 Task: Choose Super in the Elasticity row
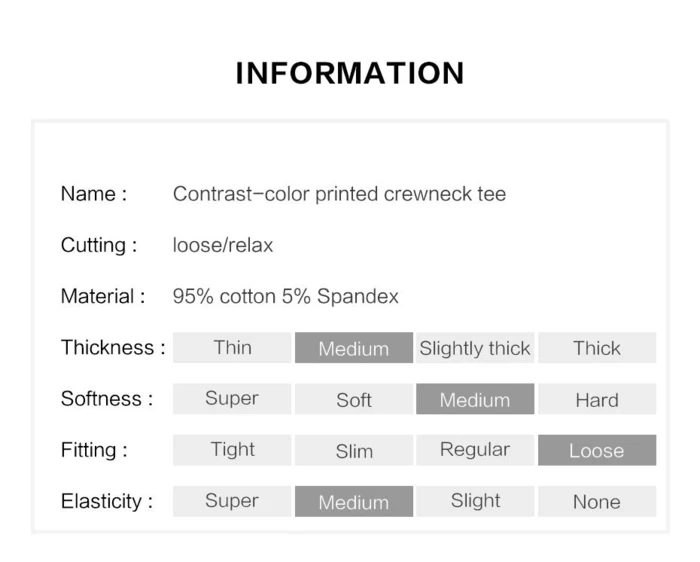click(x=232, y=501)
